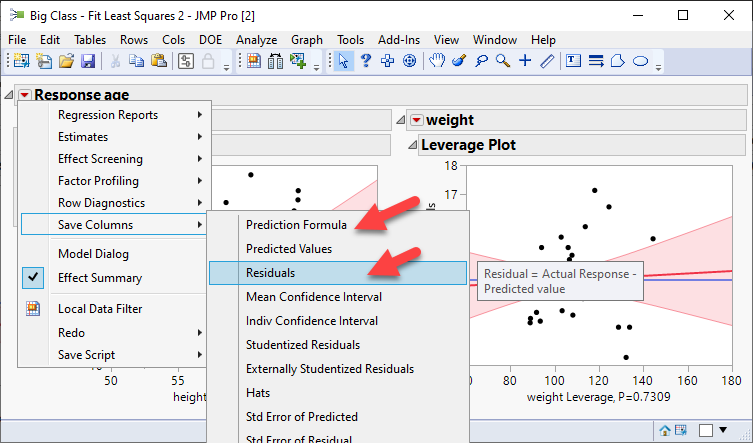Select the Annotate text tool
753x443 pixels.
coord(573,61)
